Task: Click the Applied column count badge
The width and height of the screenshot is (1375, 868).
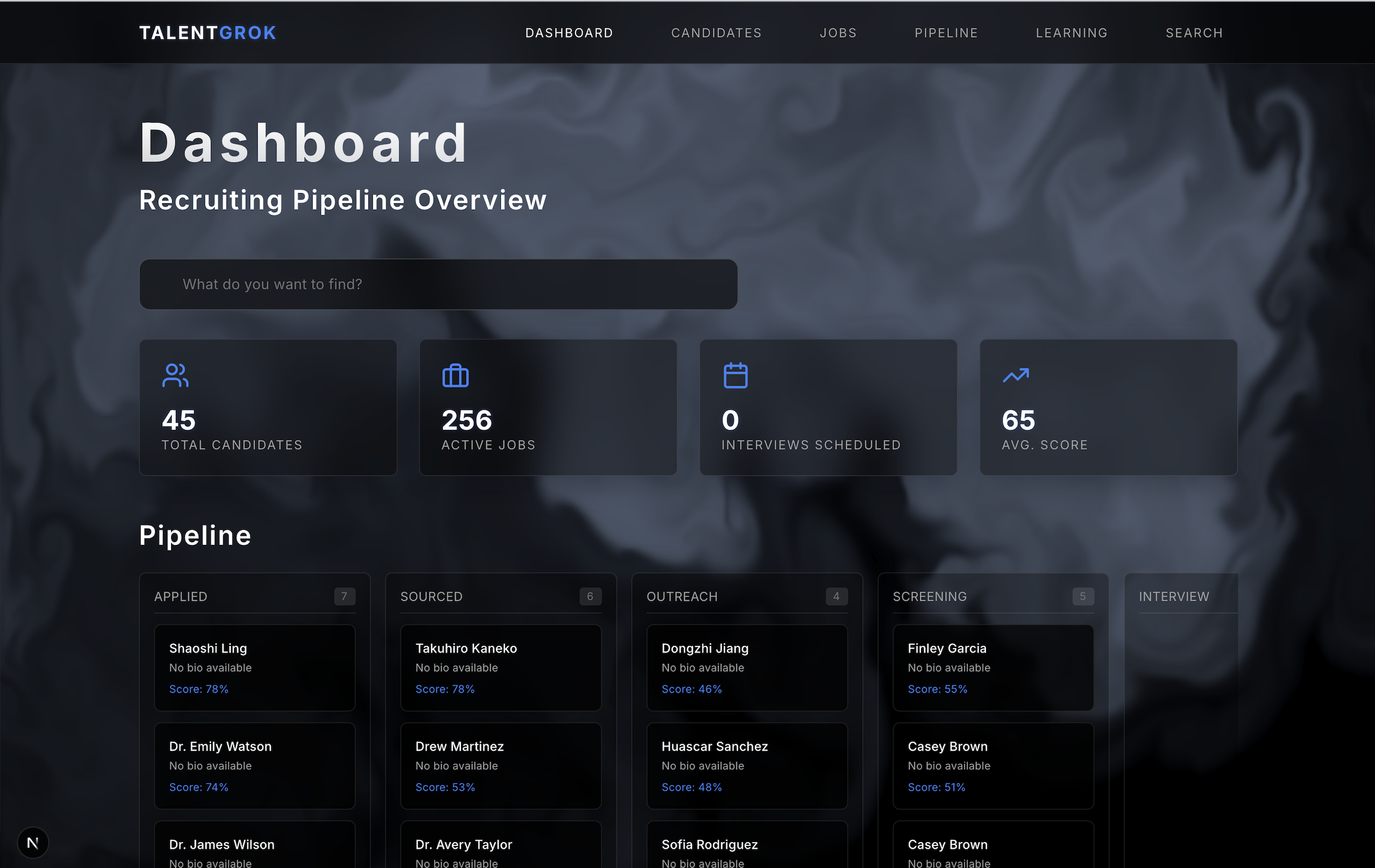Action: [344, 596]
